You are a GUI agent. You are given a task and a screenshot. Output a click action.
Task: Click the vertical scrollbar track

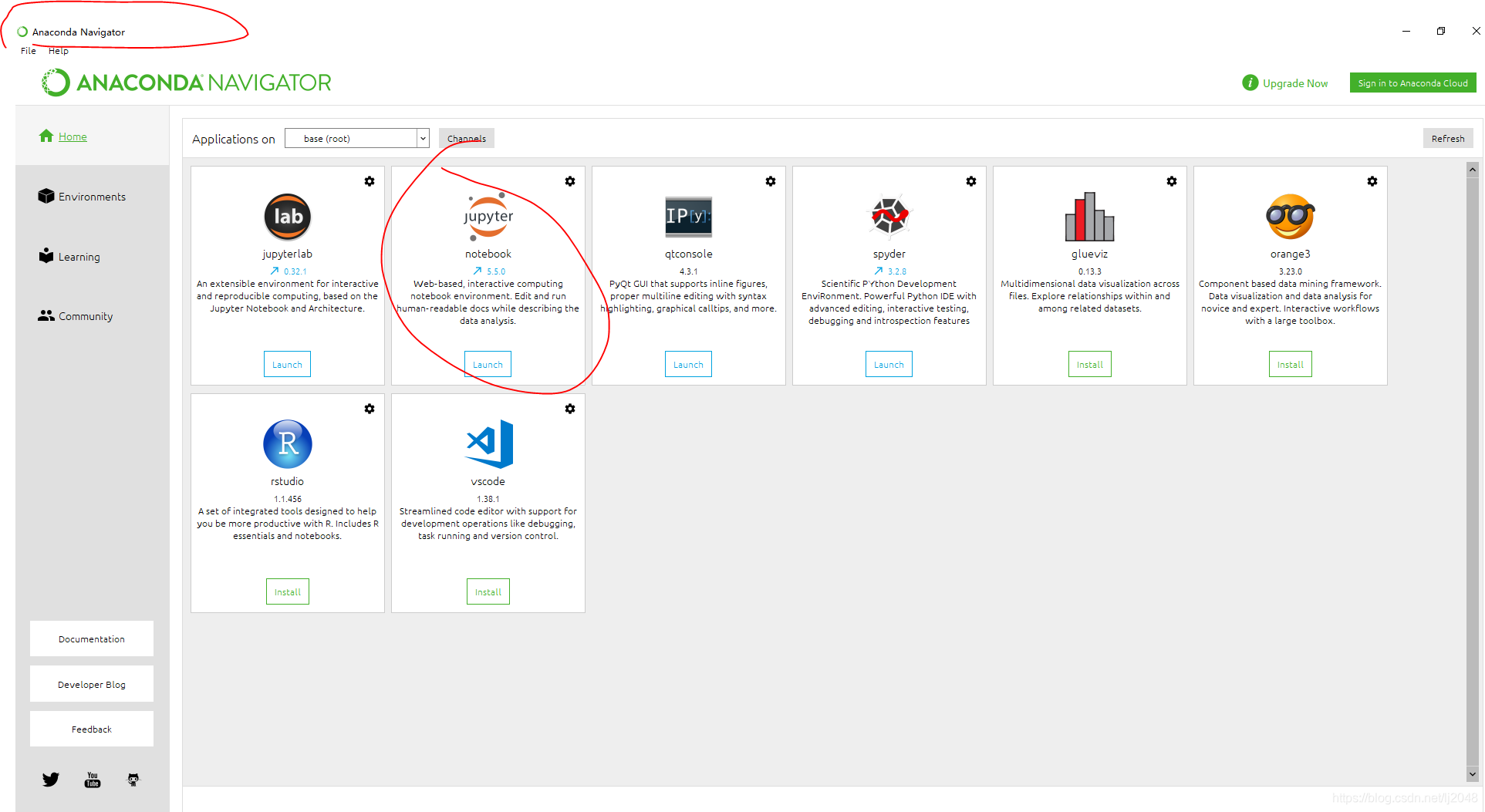(x=1473, y=472)
